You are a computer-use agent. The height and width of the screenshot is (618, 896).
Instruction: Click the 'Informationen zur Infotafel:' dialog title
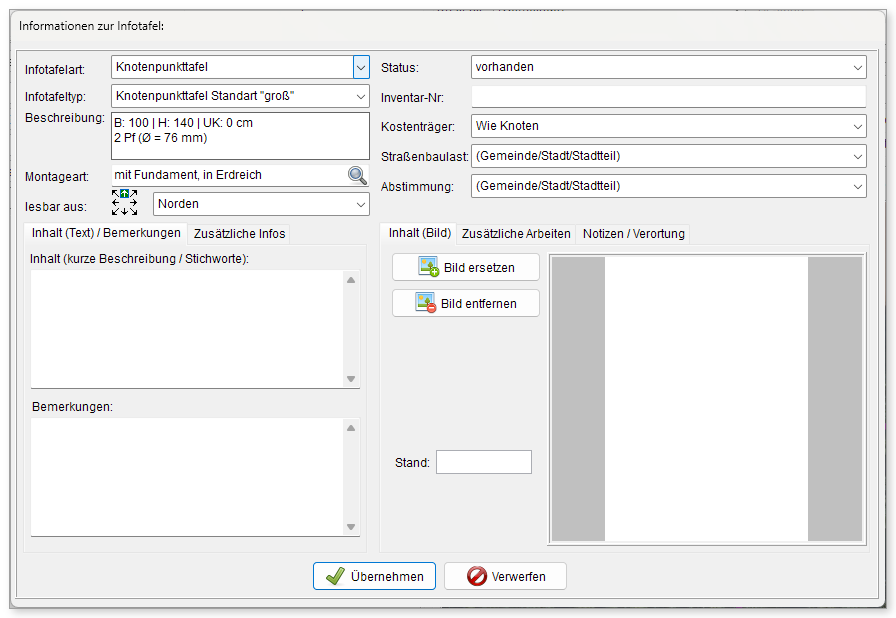tap(91, 26)
